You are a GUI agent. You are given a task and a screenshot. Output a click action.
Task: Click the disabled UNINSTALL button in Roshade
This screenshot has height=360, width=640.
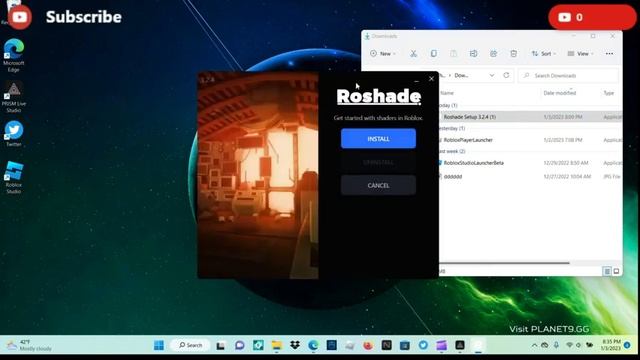[x=378, y=162]
